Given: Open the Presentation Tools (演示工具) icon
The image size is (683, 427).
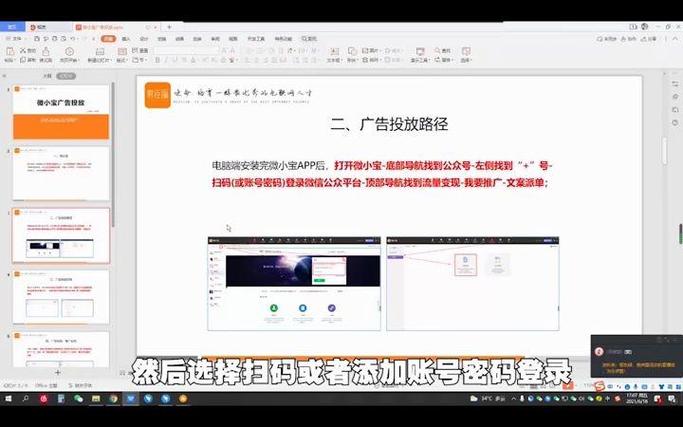Looking at the screenshot, I should click(x=420, y=51).
